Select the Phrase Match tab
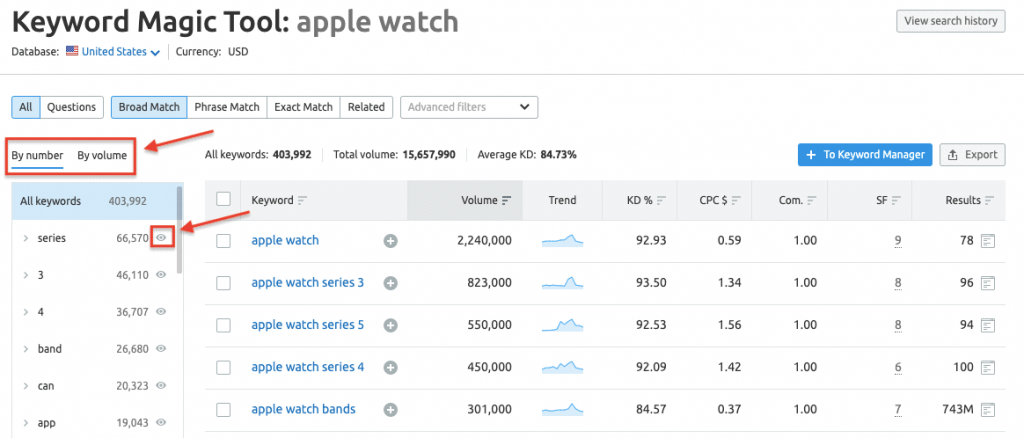The width and height of the screenshot is (1024, 438). pos(226,107)
